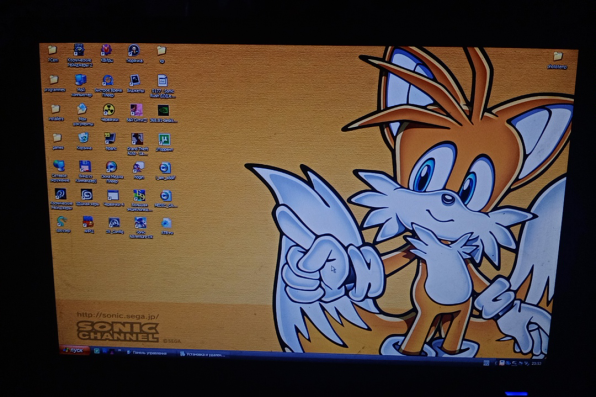Open Network Neighborhood icon

[59, 171]
